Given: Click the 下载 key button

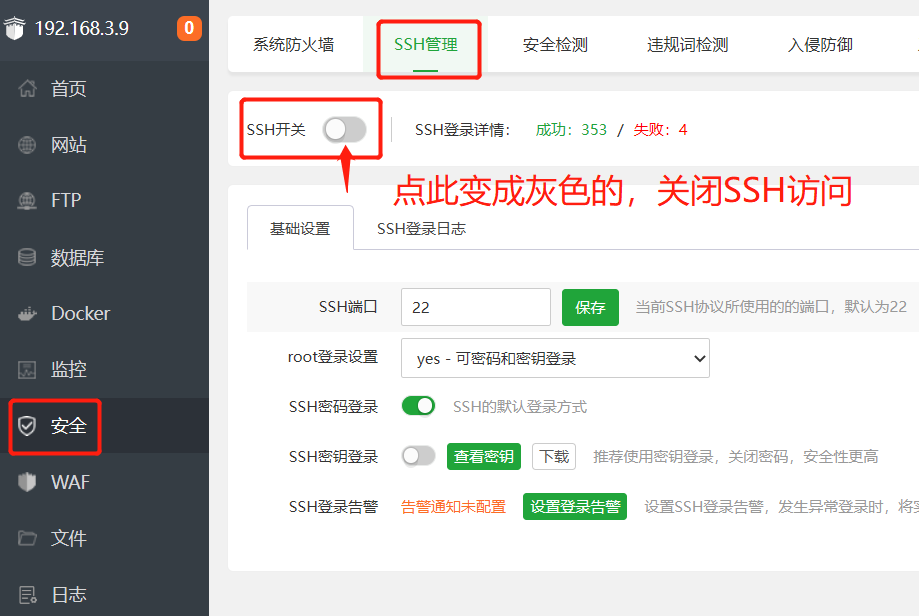Looking at the screenshot, I should [x=554, y=456].
